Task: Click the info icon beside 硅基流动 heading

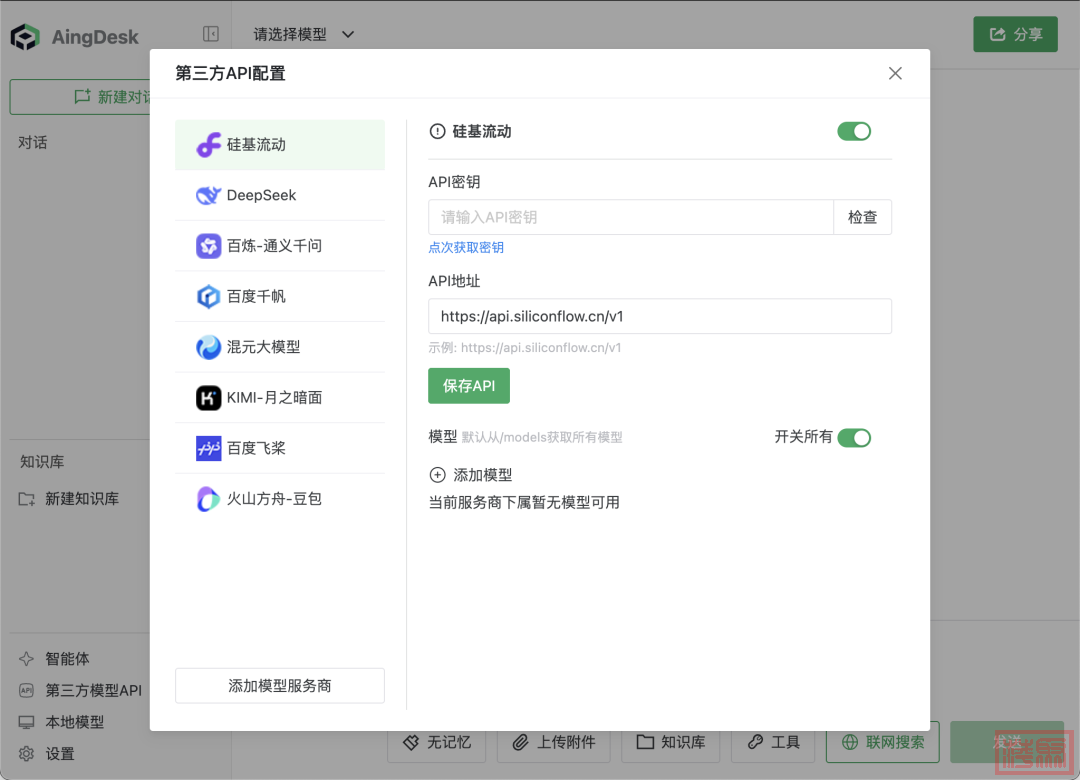Action: (437, 132)
